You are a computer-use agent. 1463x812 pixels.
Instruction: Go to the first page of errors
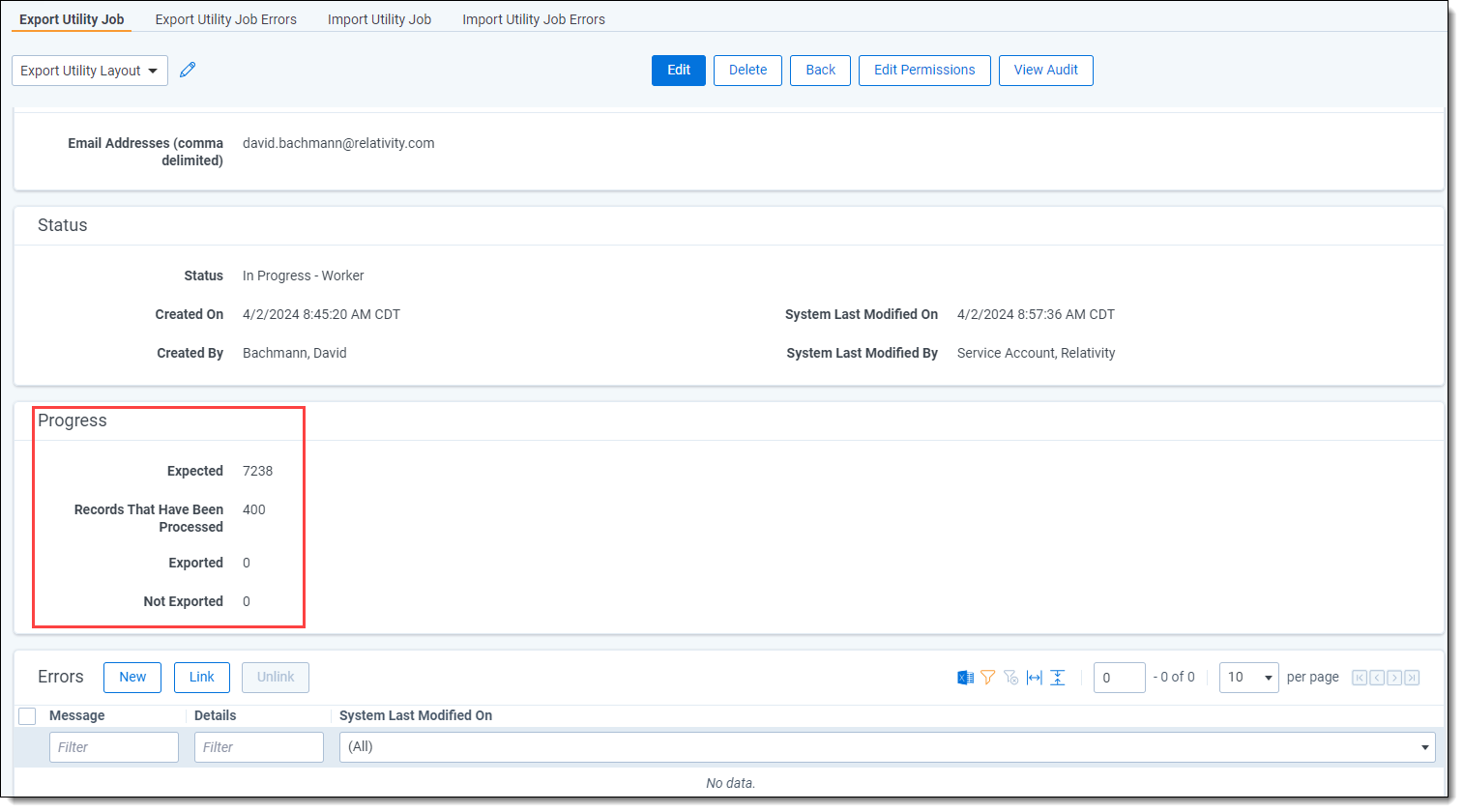(x=1360, y=678)
